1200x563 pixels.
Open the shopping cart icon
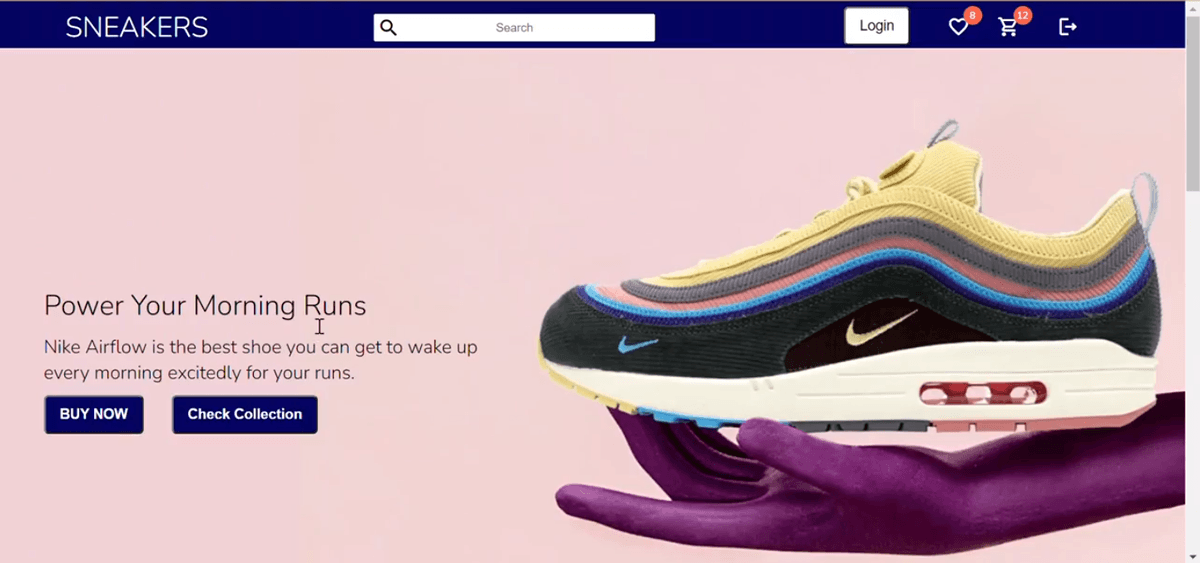[x=1008, y=27]
